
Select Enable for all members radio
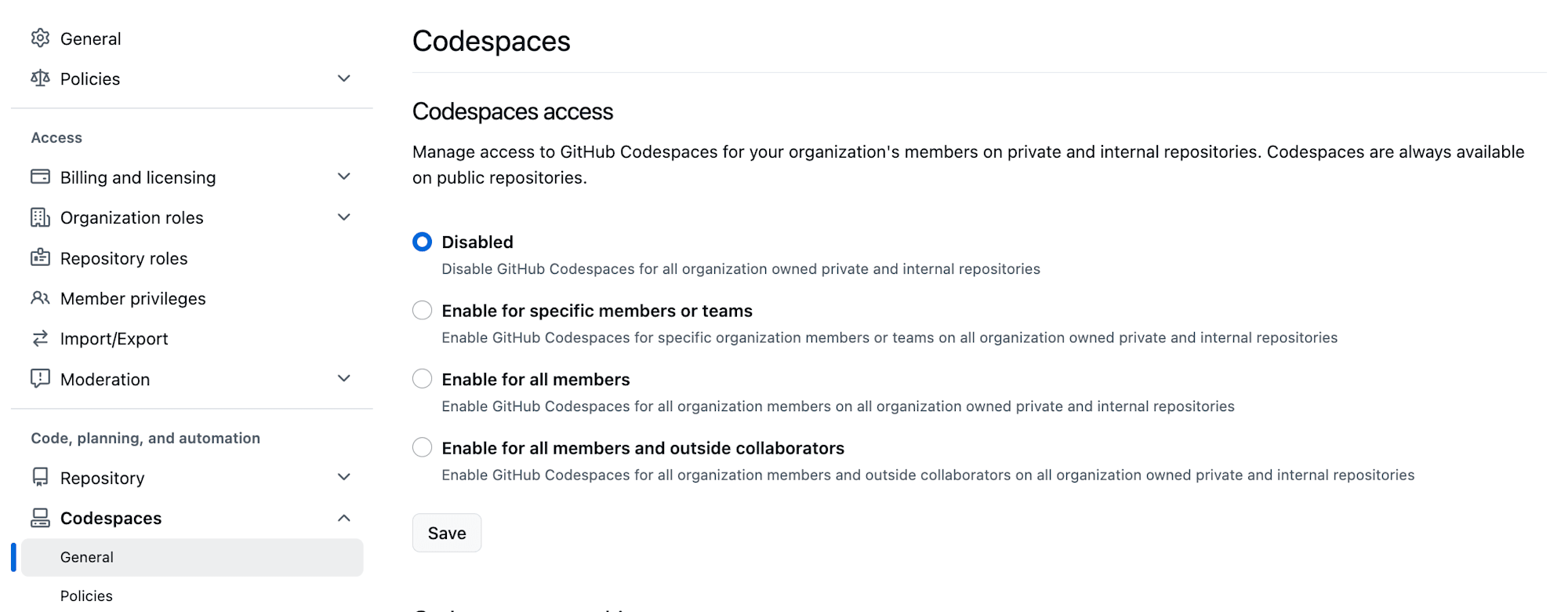click(422, 379)
